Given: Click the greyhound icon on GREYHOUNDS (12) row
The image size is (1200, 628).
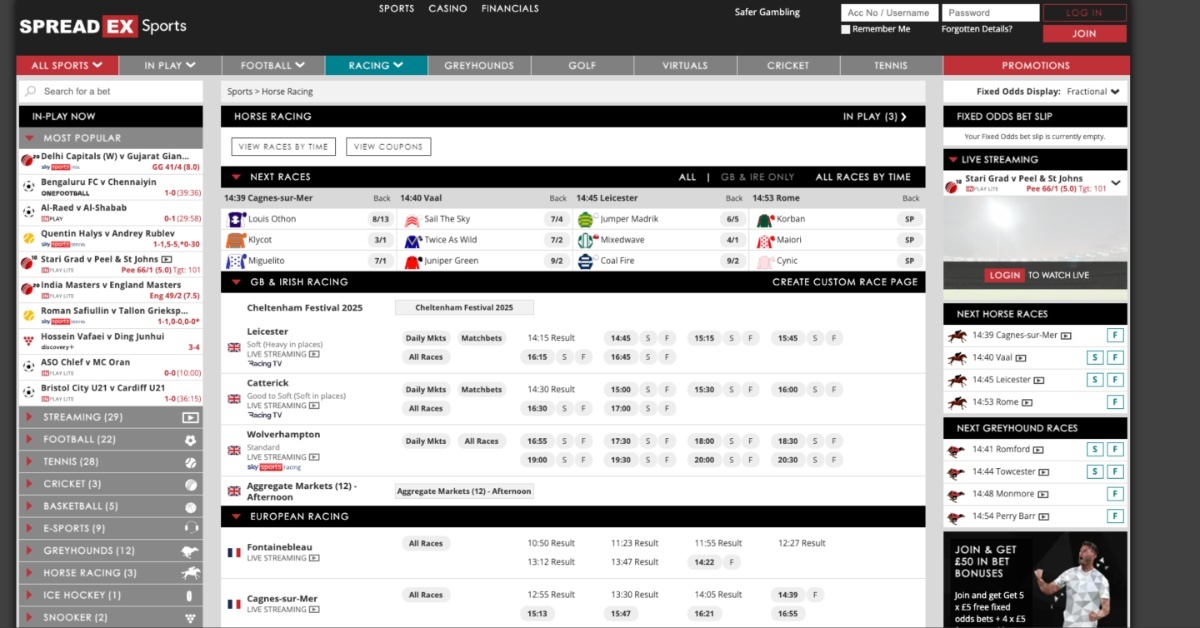Looking at the screenshot, I should click(x=190, y=550).
